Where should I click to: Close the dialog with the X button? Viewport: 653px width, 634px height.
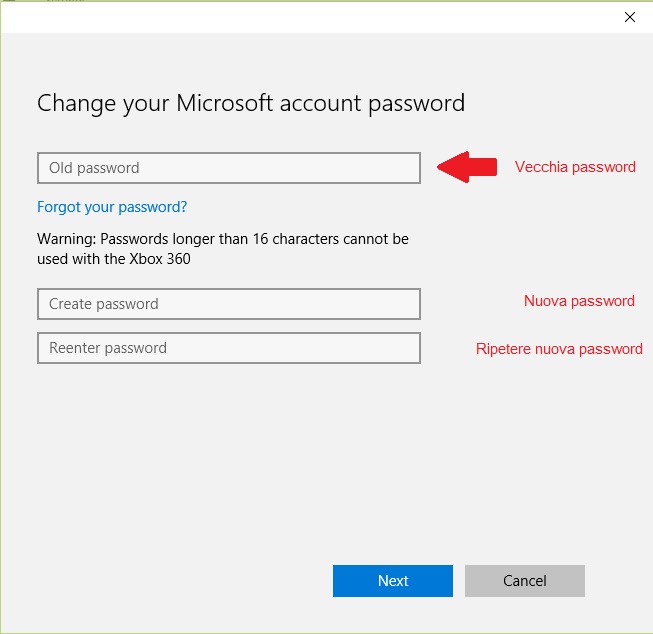[630, 17]
